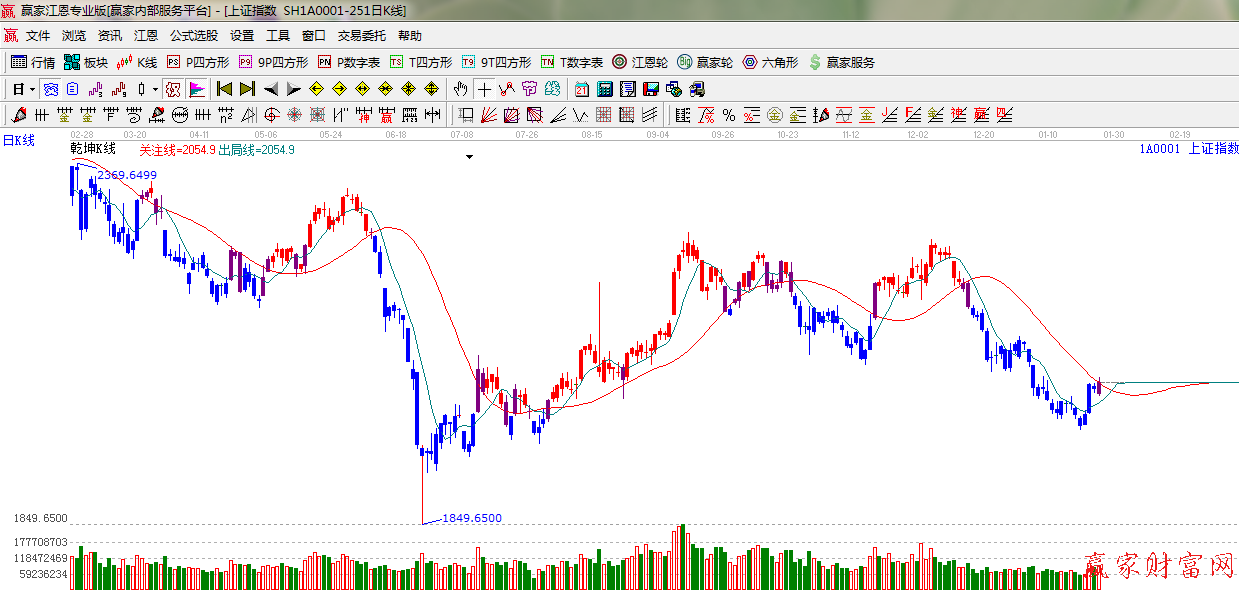Click the small black triangle above chart

[469, 157]
